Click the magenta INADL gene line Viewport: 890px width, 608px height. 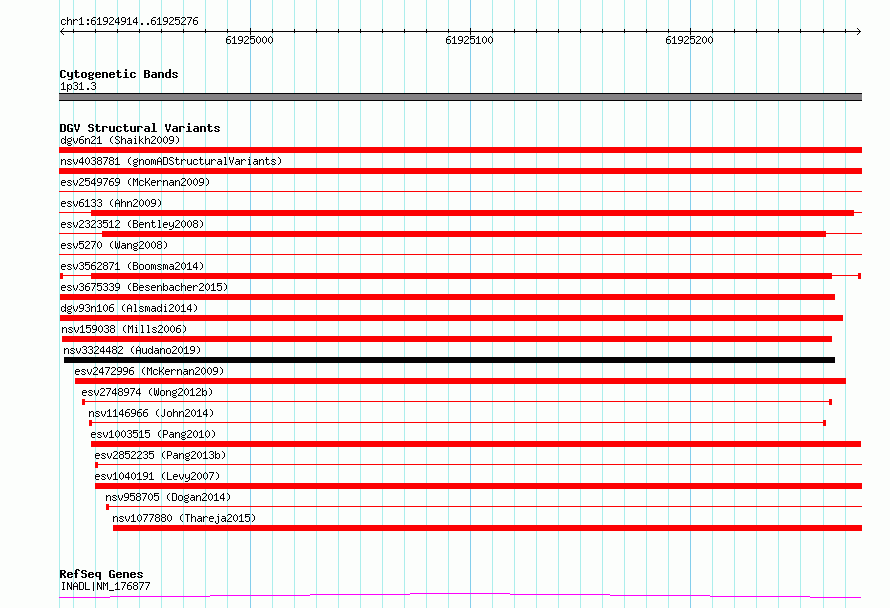click(x=460, y=595)
